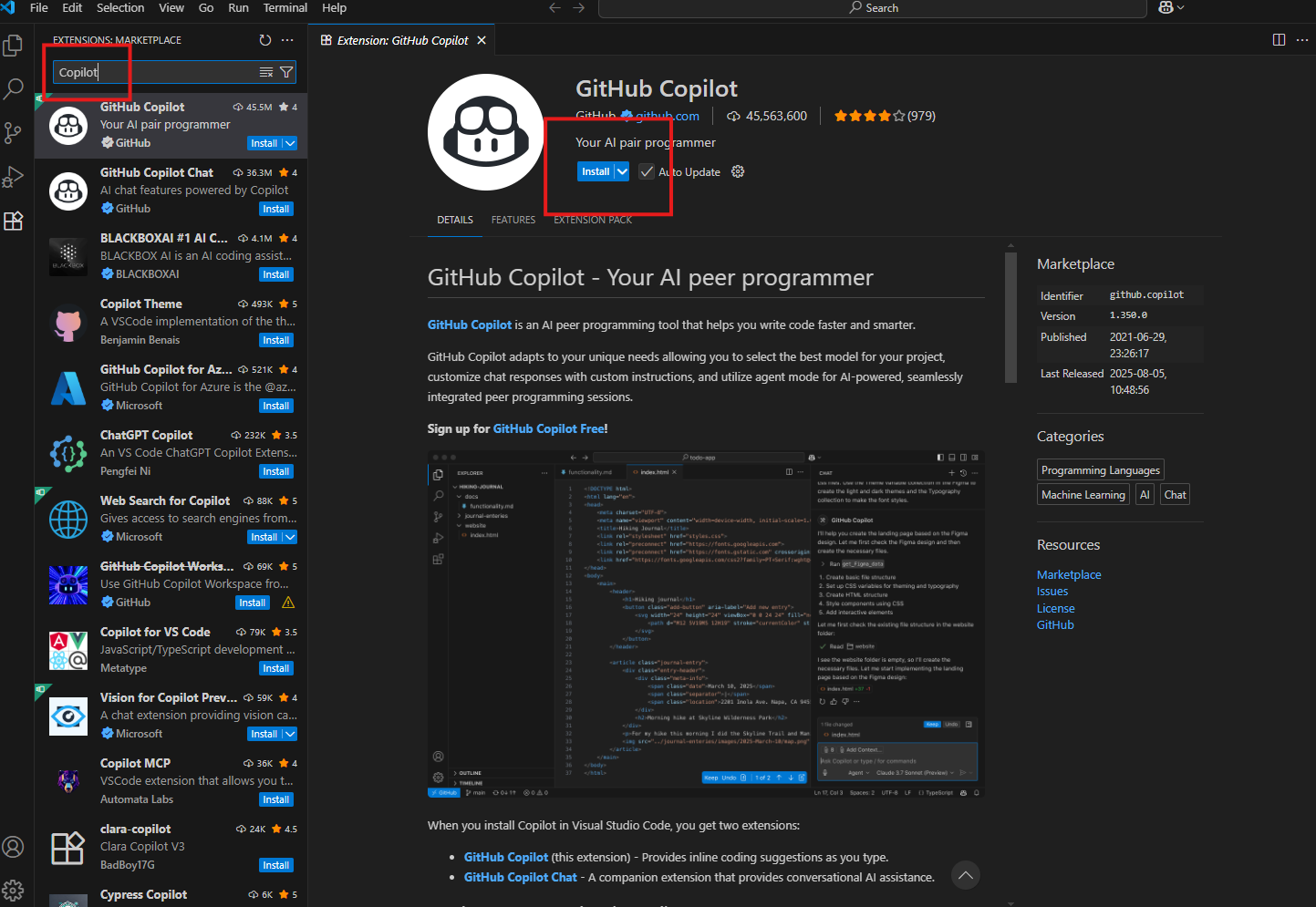Open Install dropdown for Web Search for Copilot
1316x907 pixels.
click(x=289, y=537)
